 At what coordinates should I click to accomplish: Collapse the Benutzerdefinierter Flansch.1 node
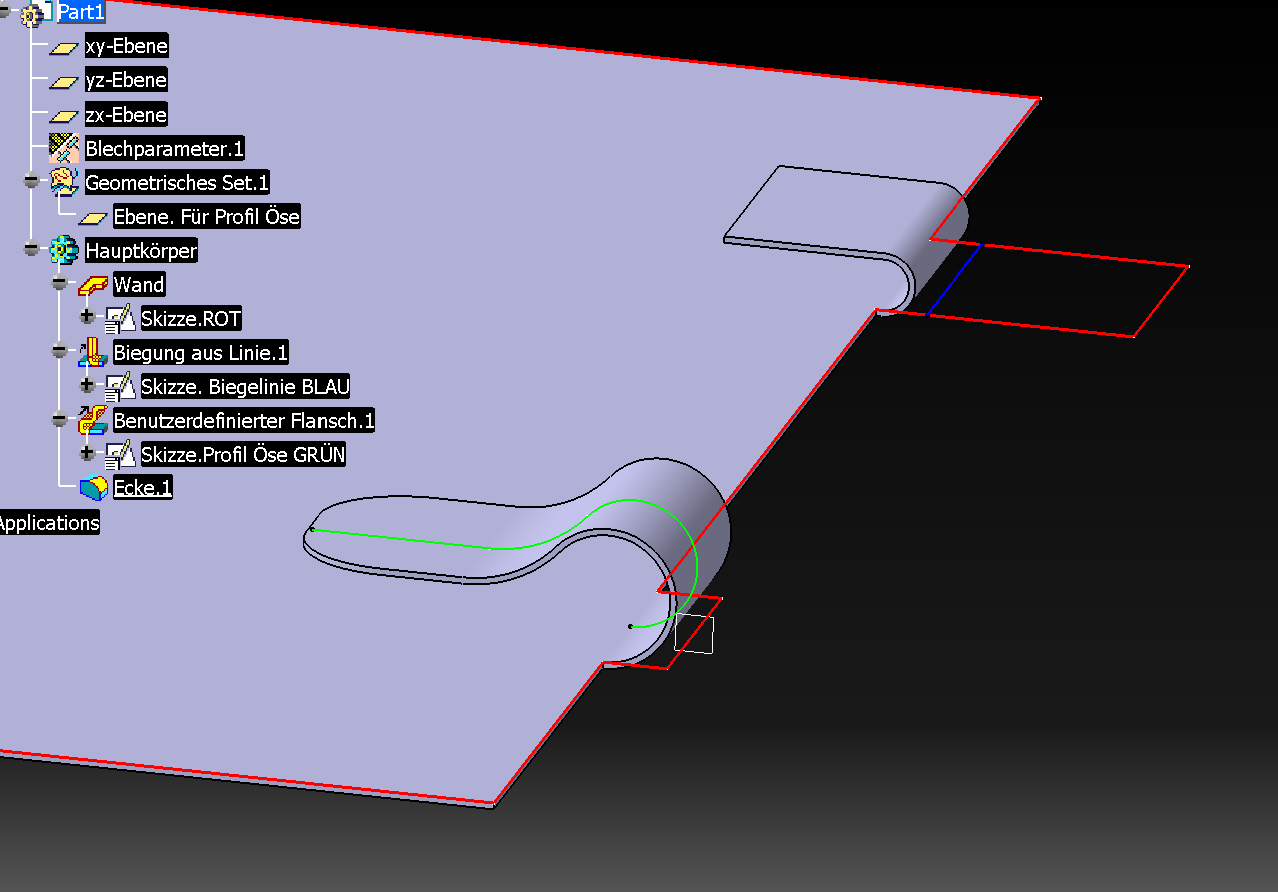59,419
